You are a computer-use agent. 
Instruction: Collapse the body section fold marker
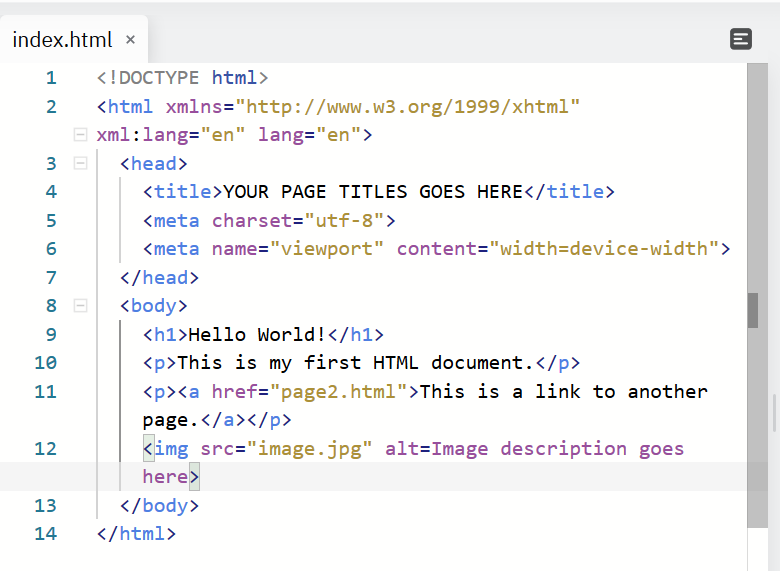tap(79, 306)
